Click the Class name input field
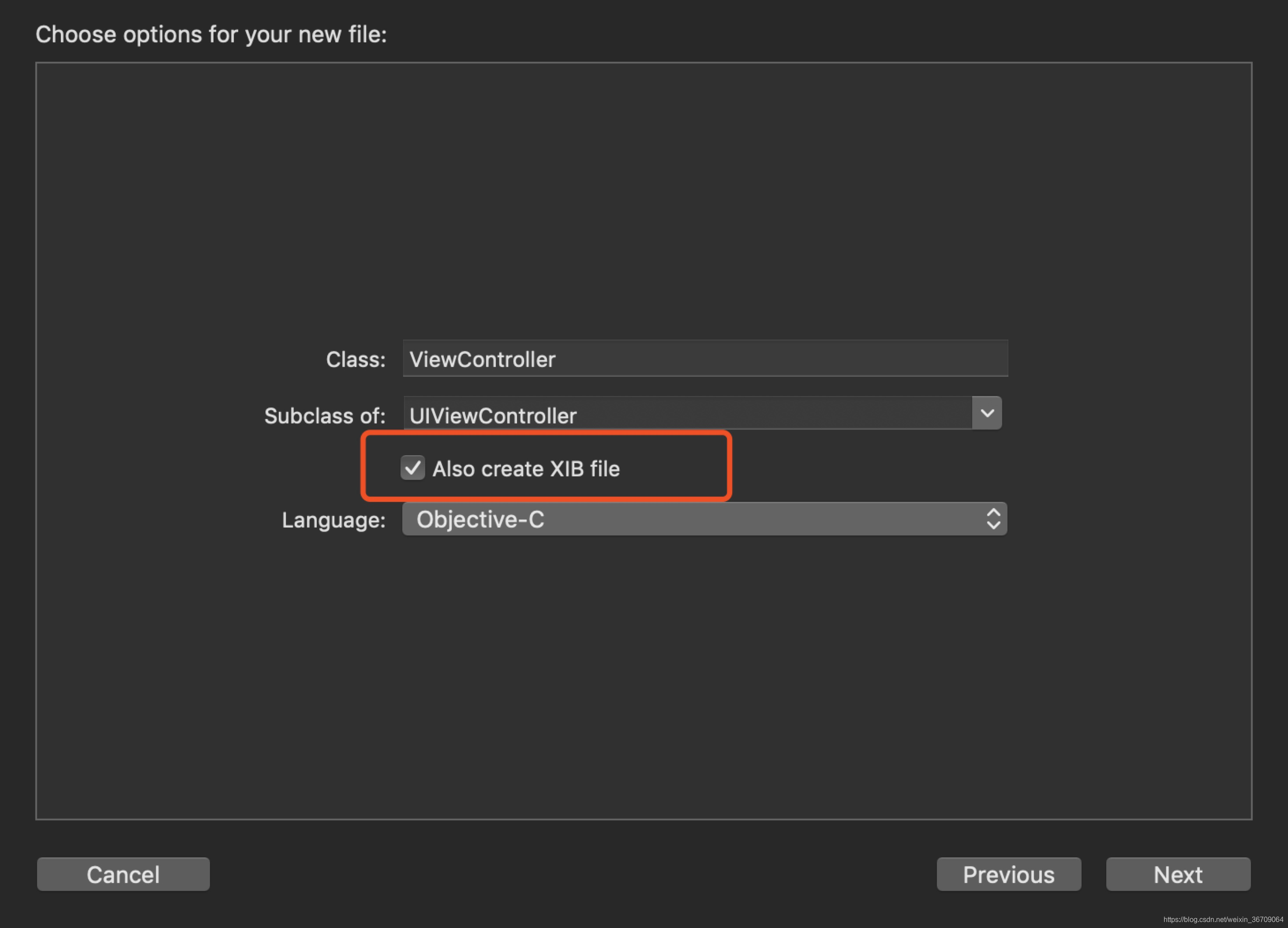1288x928 pixels. coord(705,358)
